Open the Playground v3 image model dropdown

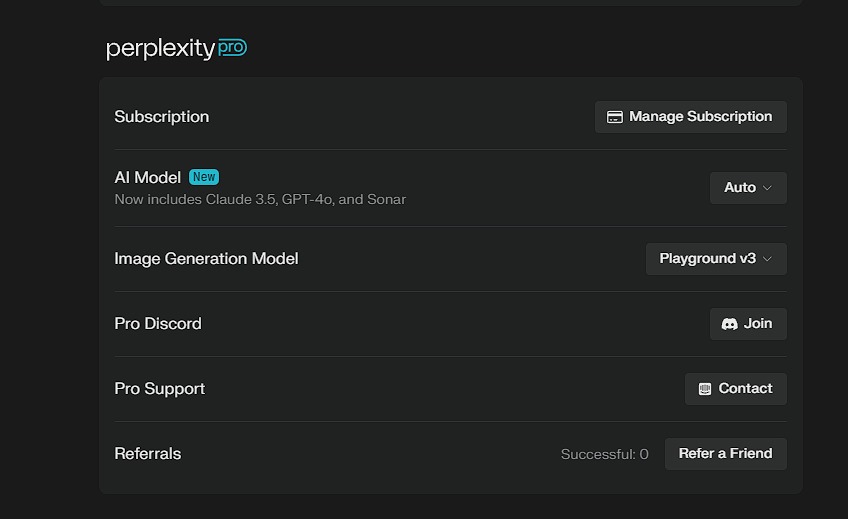point(716,258)
